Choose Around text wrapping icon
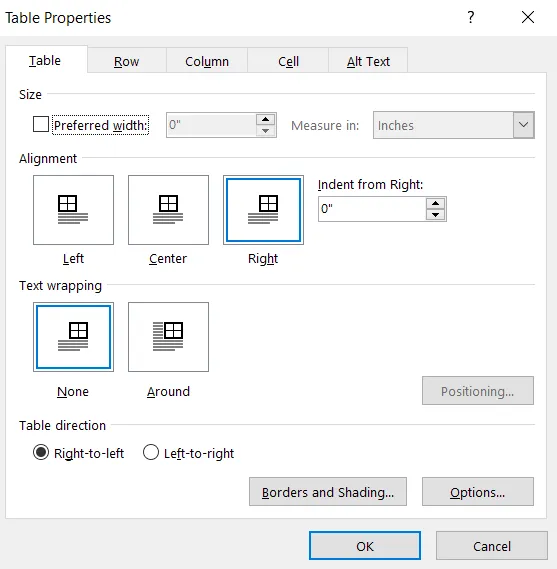 (168, 337)
